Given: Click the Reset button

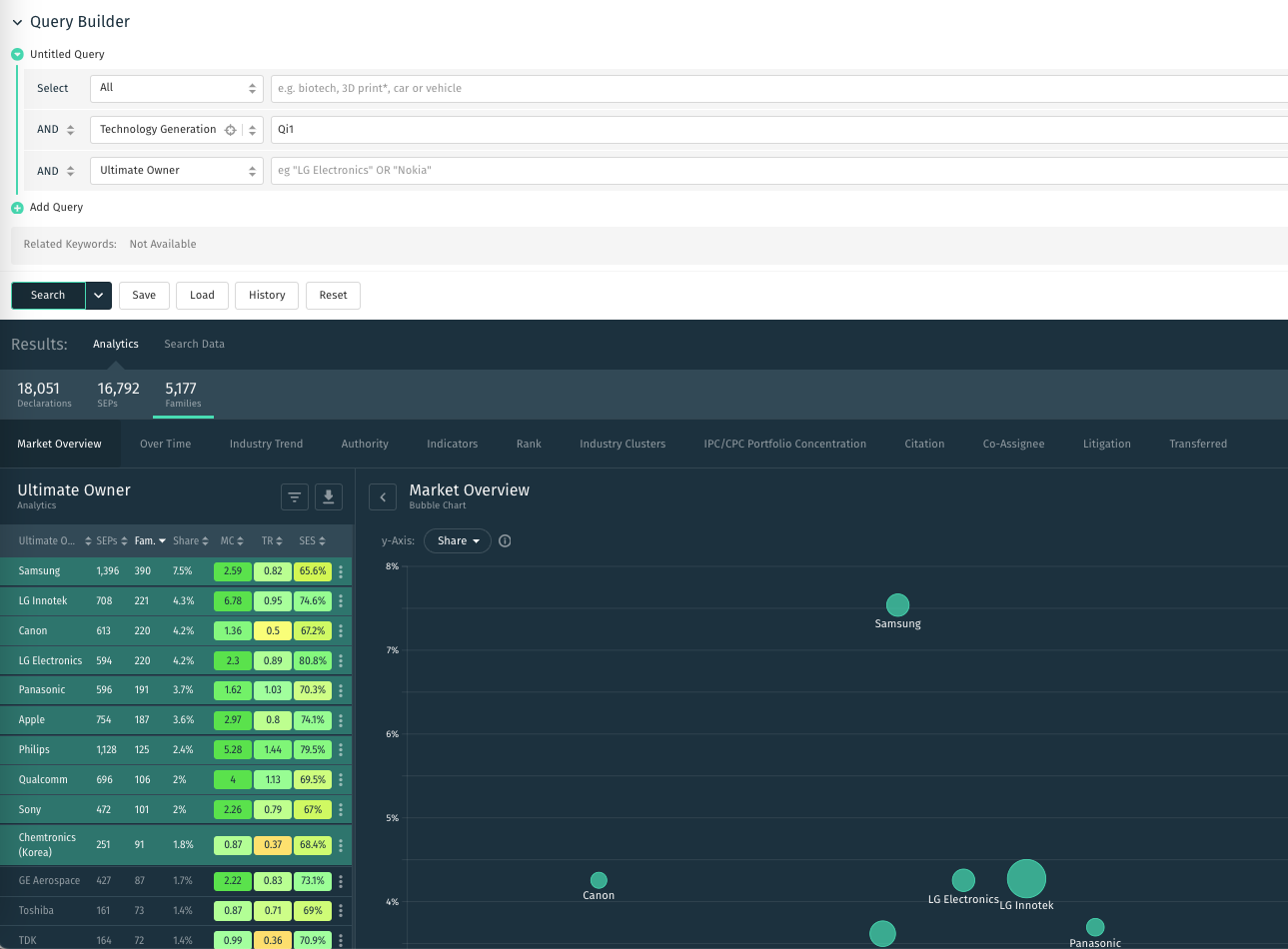Looking at the screenshot, I should tap(333, 296).
